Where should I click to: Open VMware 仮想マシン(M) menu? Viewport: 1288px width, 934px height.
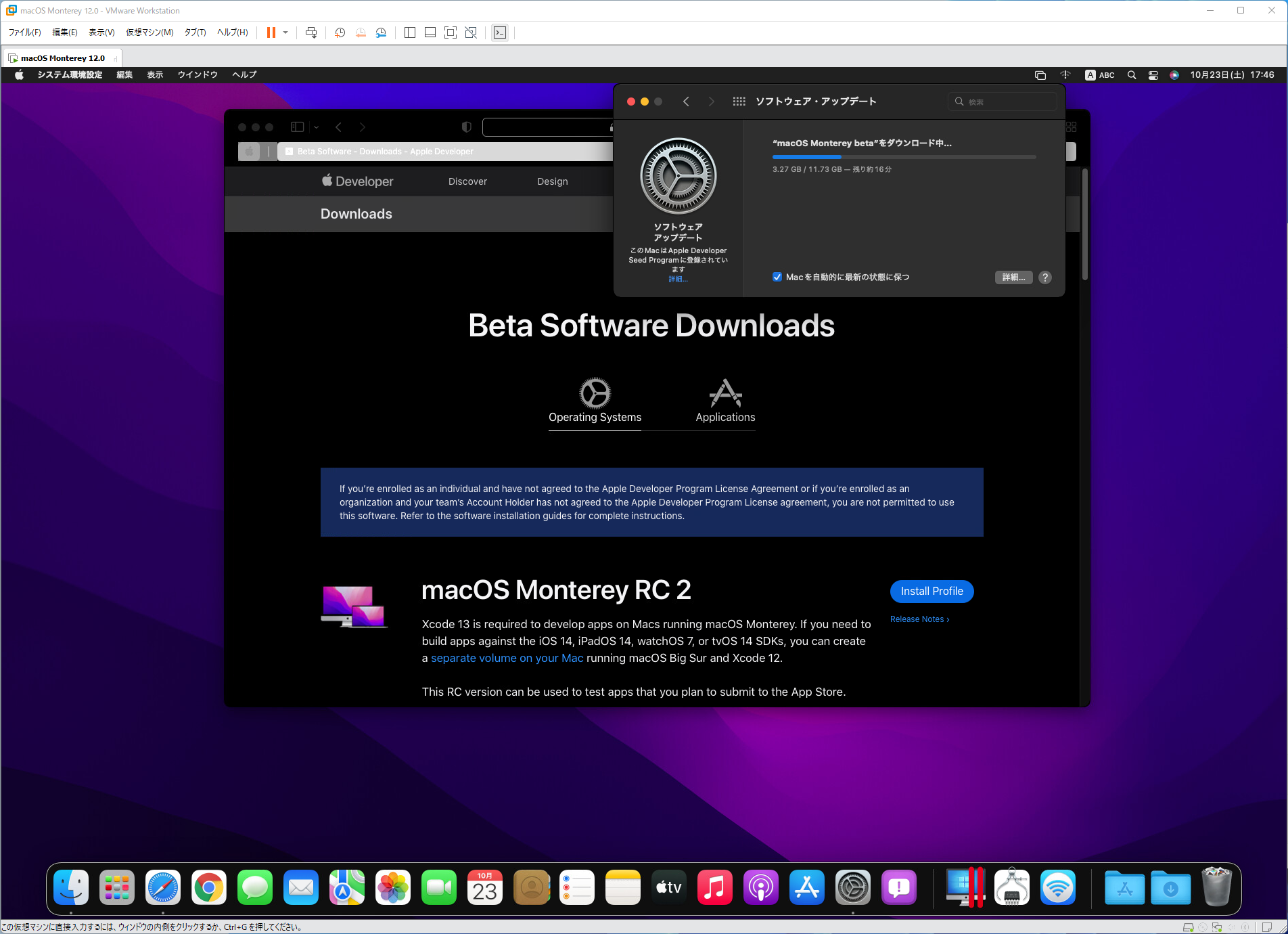tap(149, 32)
